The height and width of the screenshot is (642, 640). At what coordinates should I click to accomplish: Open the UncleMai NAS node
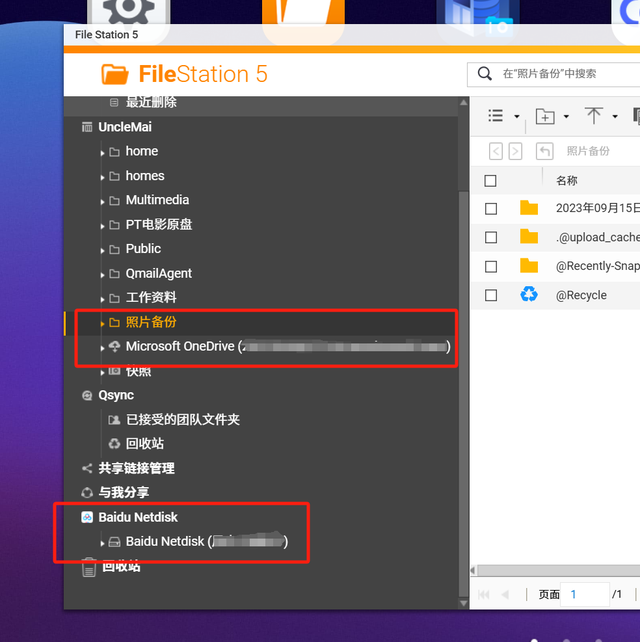click(125, 127)
